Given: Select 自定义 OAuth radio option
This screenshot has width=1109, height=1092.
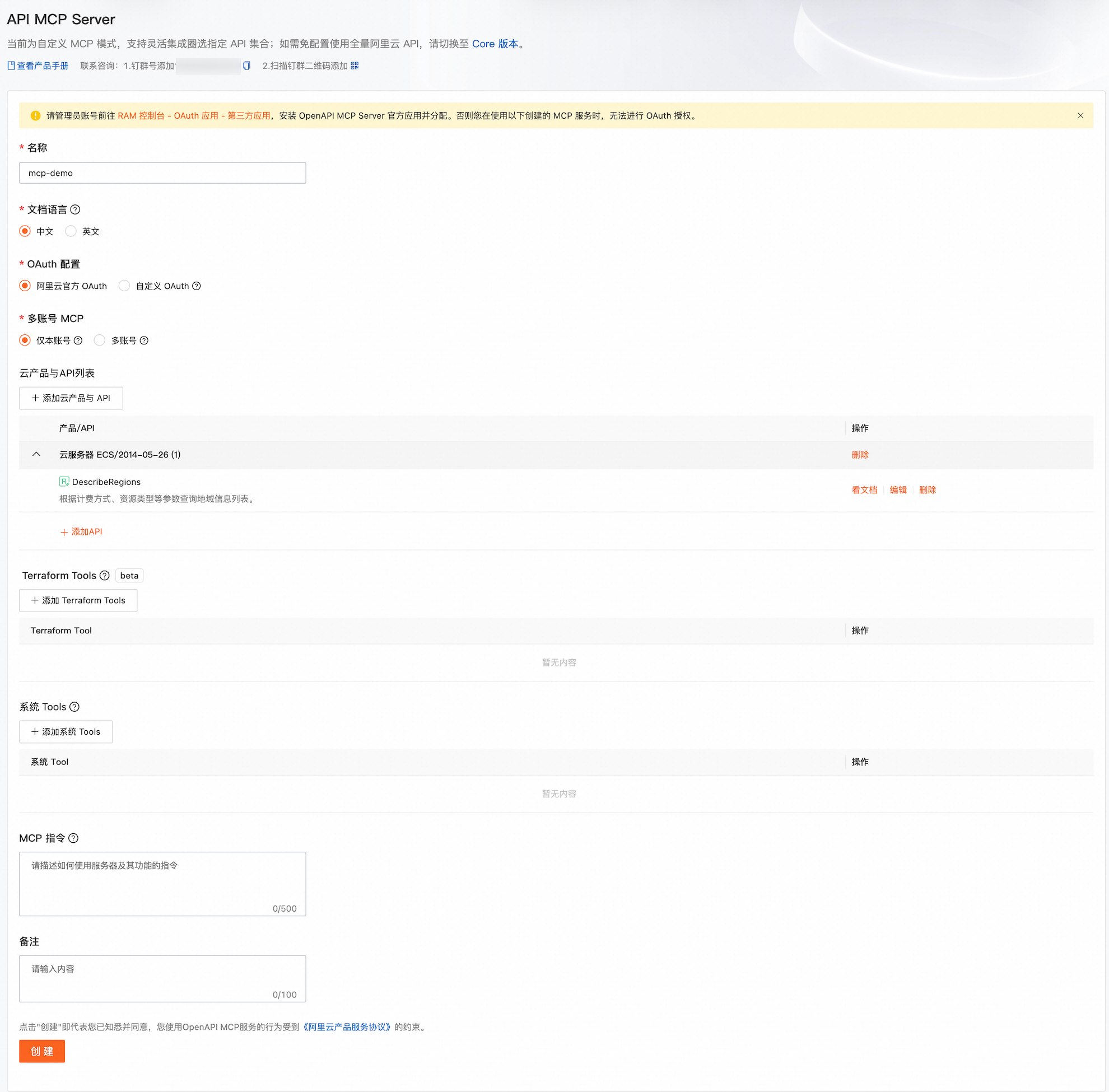Looking at the screenshot, I should [124, 286].
